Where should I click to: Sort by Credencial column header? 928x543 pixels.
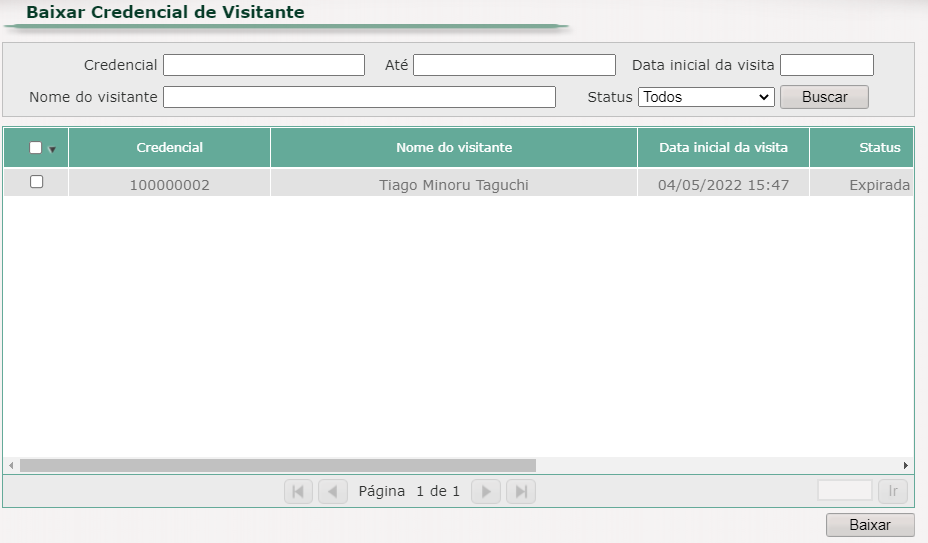tap(169, 147)
